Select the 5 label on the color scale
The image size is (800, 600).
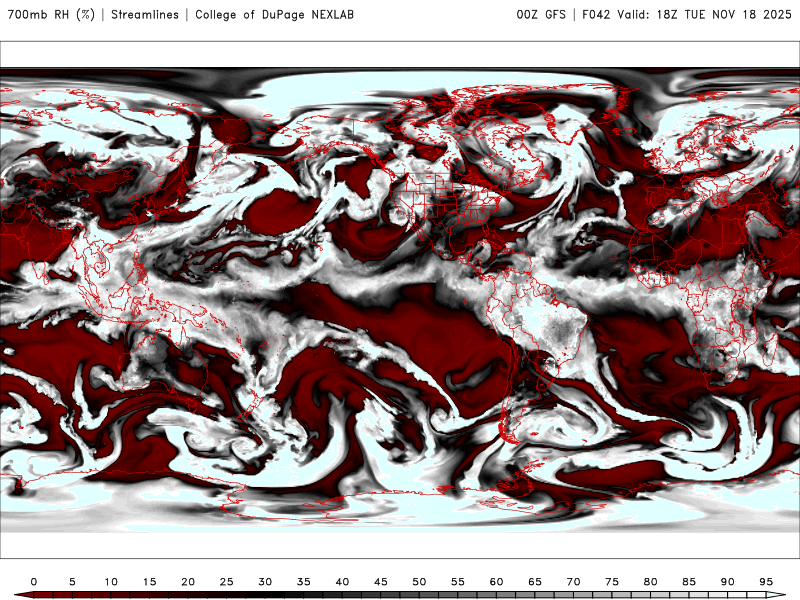click(72, 582)
